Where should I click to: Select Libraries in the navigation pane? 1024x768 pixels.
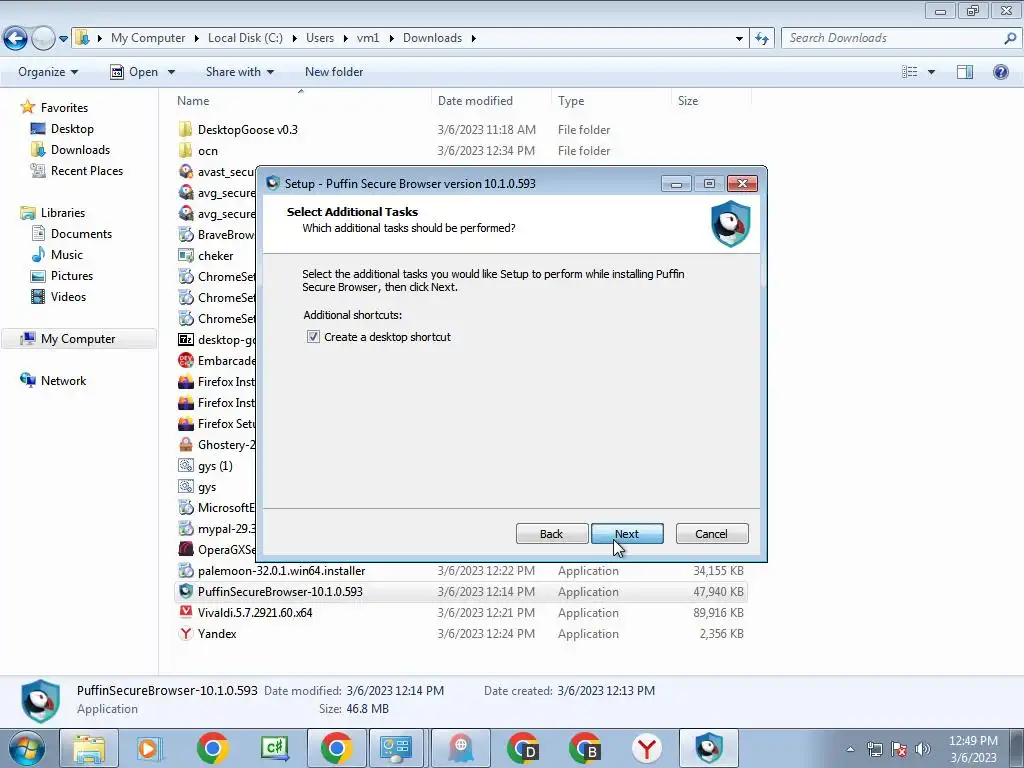63,213
